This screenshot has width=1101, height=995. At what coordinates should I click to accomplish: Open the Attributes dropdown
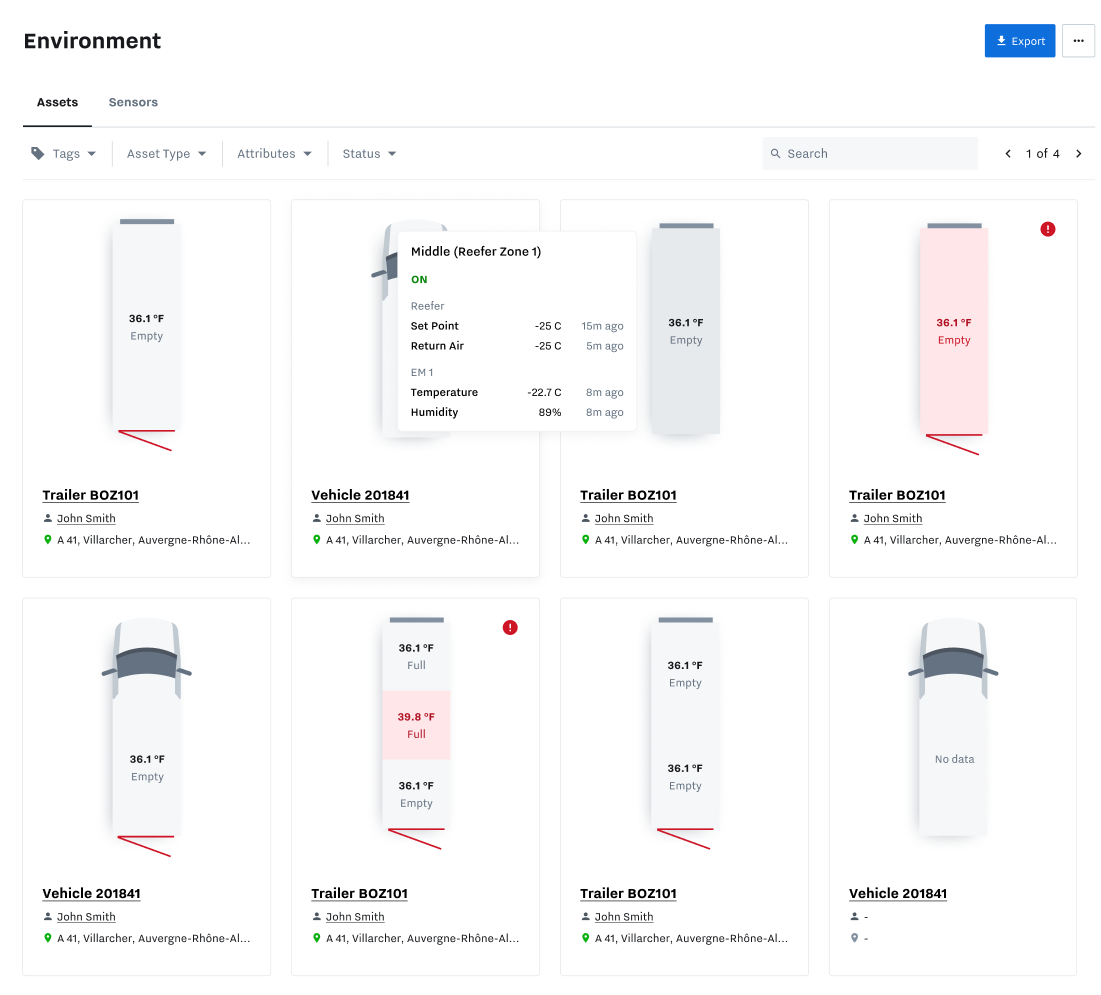[274, 153]
